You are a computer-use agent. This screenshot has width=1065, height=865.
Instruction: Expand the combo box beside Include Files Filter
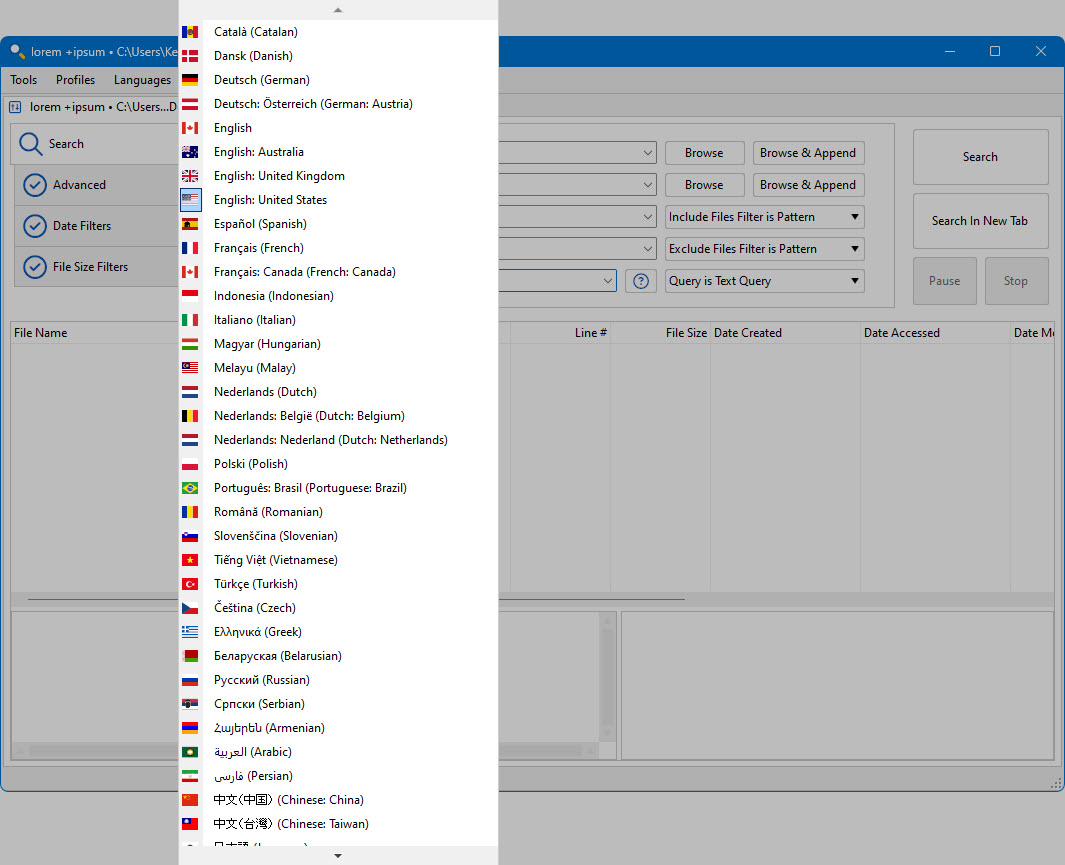tap(647, 217)
